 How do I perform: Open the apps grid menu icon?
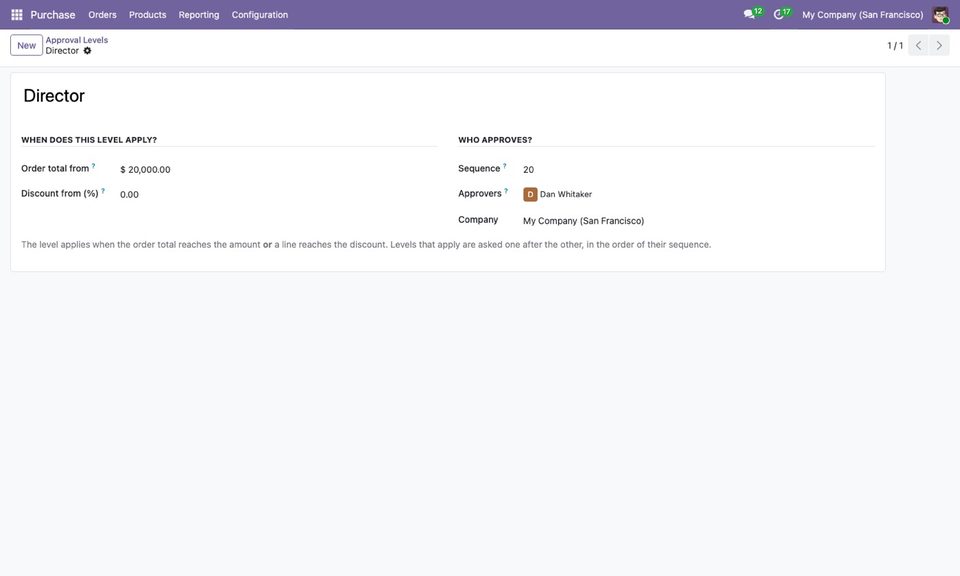coord(17,15)
